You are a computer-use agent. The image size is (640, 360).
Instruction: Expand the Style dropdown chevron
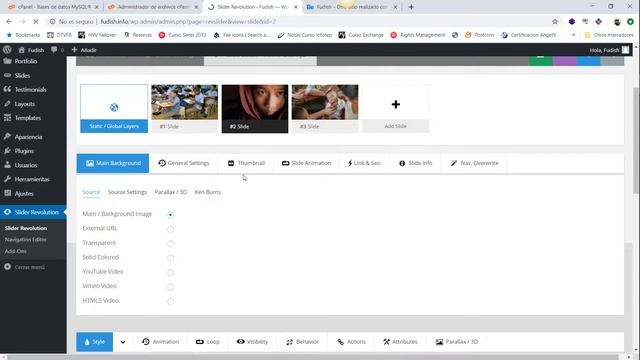(x=123, y=342)
